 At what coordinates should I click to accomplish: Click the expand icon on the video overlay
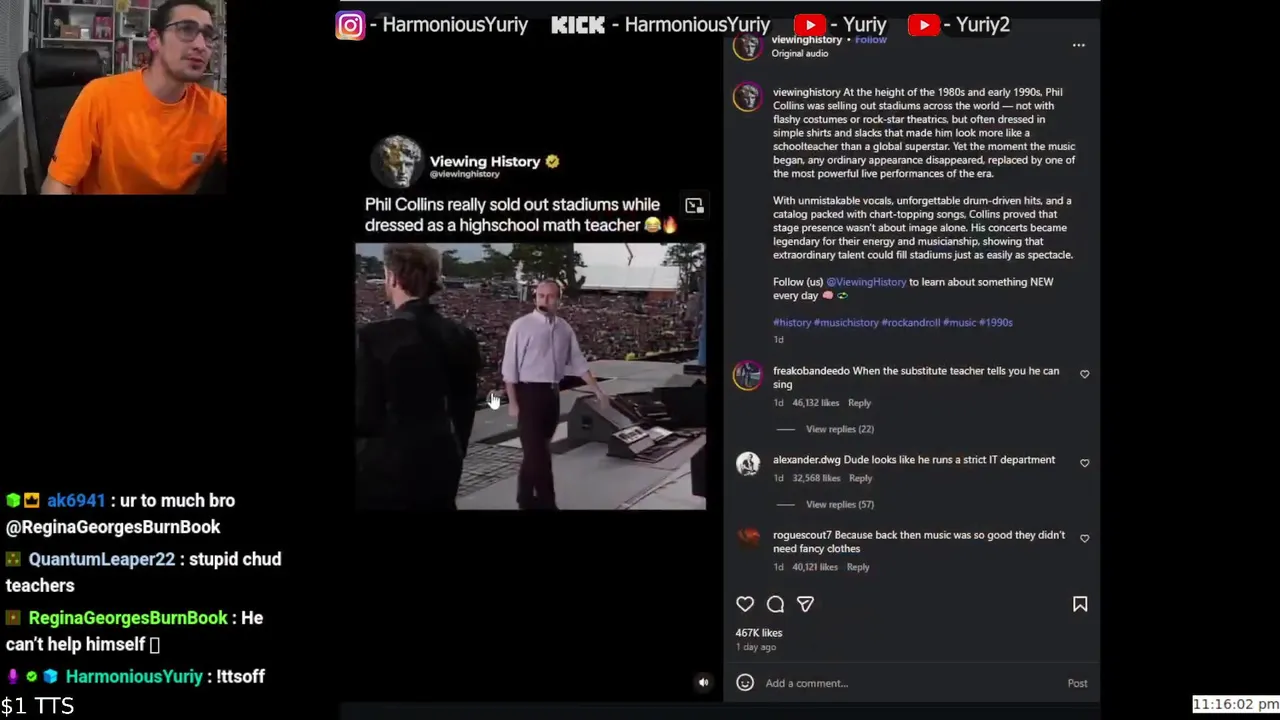(694, 206)
